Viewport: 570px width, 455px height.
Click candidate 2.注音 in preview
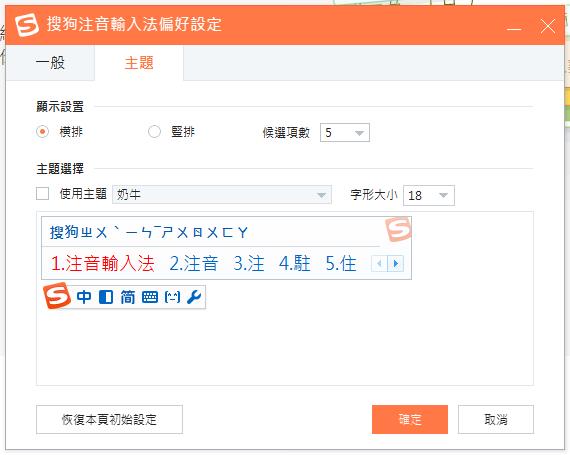point(193,263)
